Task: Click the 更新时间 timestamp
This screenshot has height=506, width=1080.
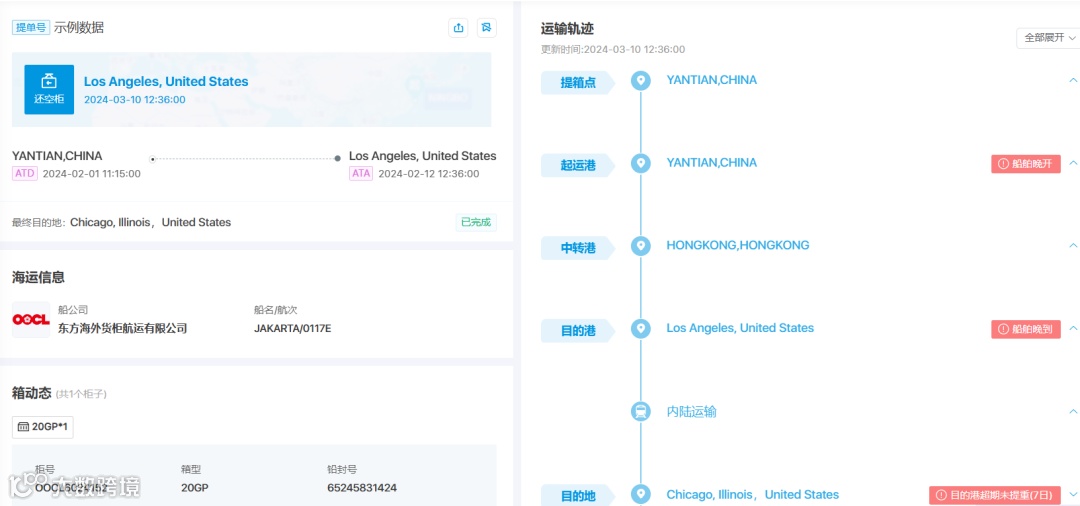Action: coord(613,50)
